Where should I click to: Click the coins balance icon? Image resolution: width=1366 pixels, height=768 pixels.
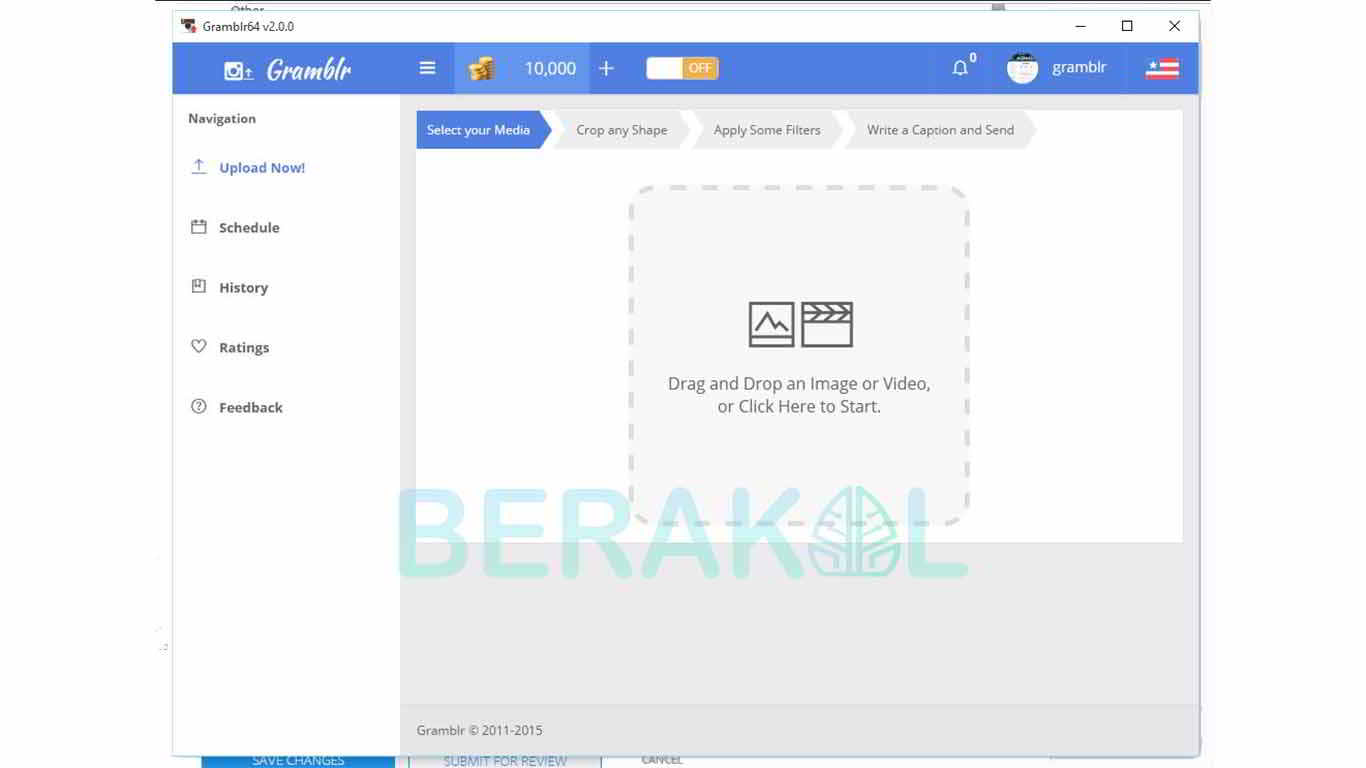tap(481, 67)
